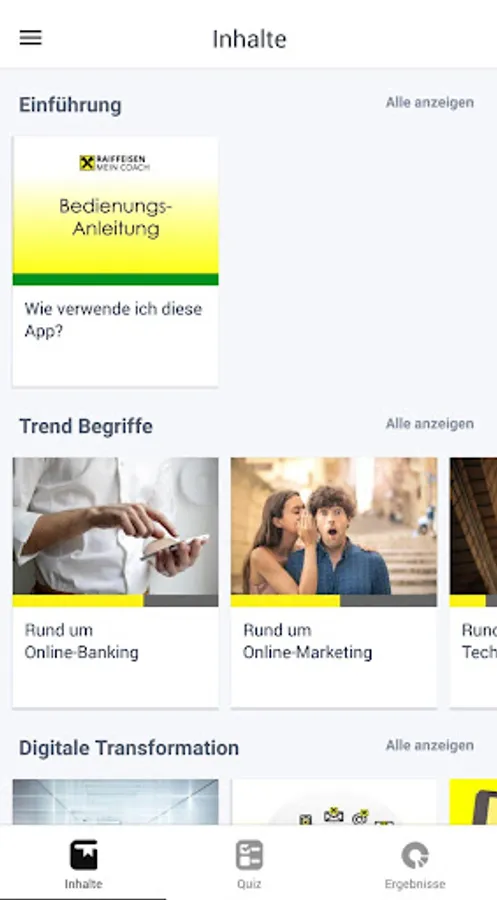The image size is (497, 900).
Task: Show all Digitale Transformation items
Action: pos(429,745)
